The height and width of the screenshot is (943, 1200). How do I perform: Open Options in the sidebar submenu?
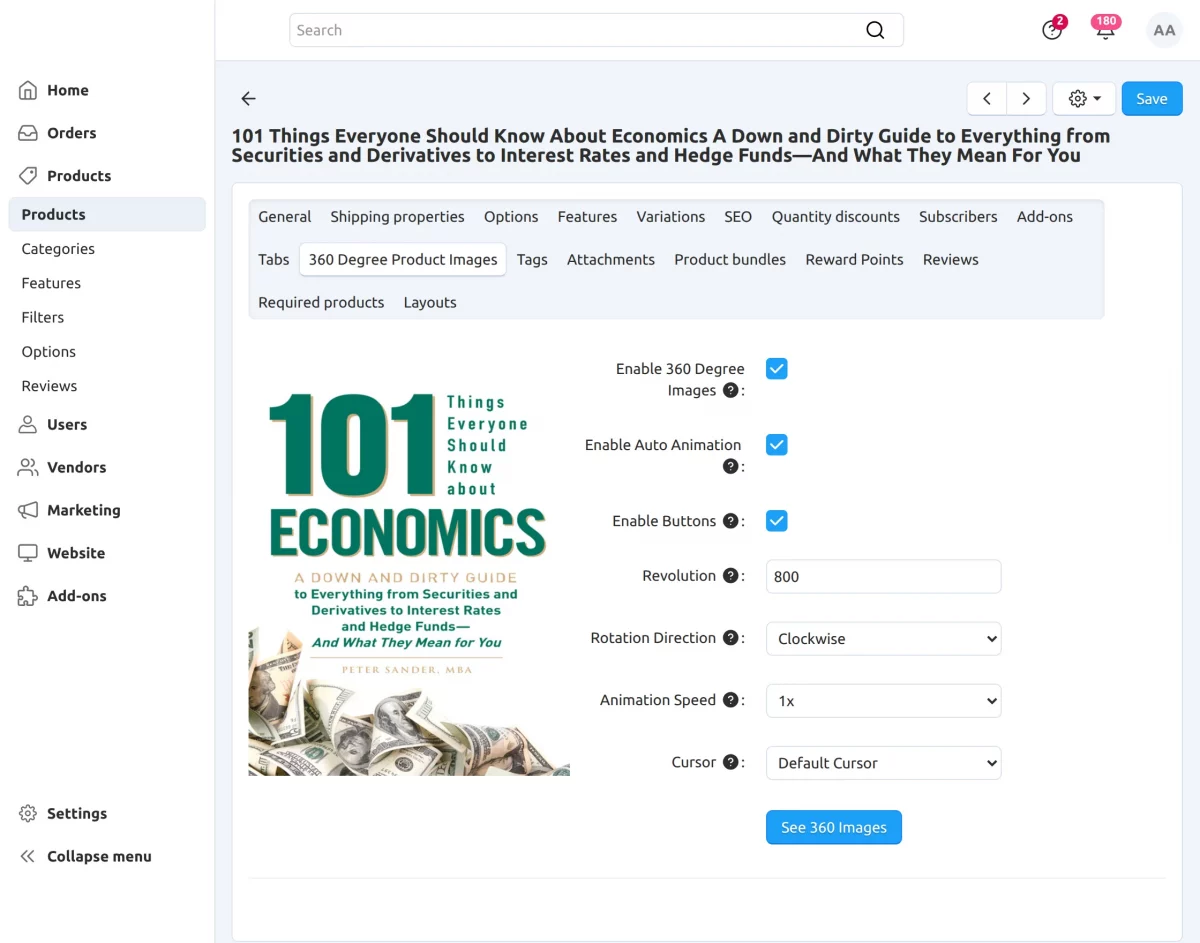[x=49, y=352]
